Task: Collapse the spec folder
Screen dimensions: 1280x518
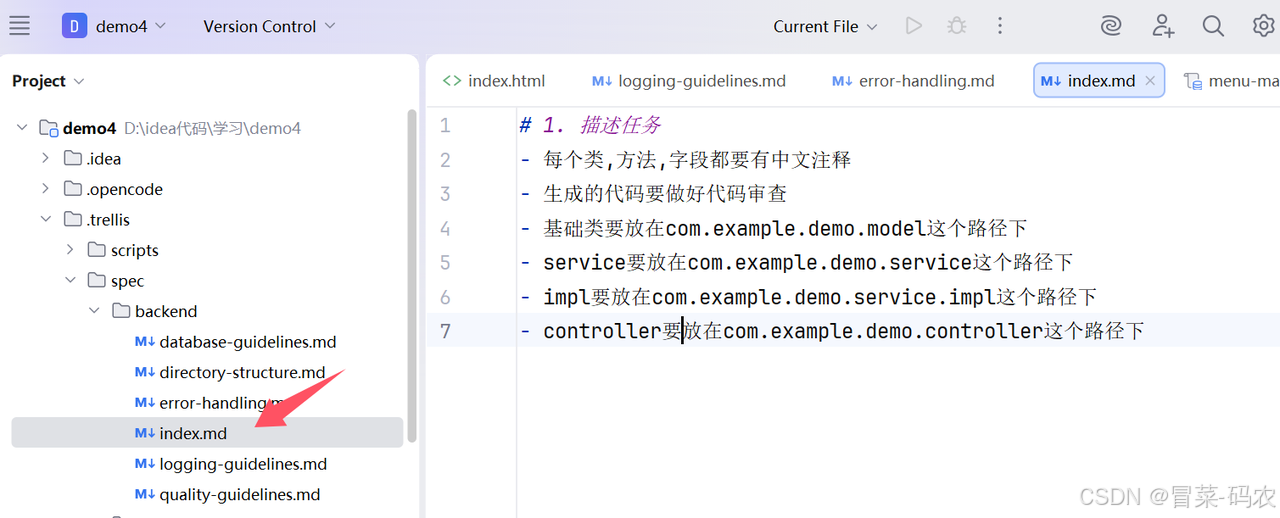Action: tap(70, 281)
